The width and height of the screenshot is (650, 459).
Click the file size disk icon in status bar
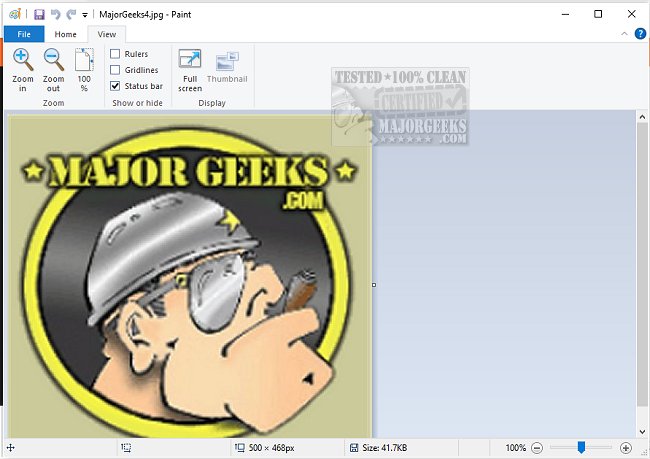coord(354,448)
